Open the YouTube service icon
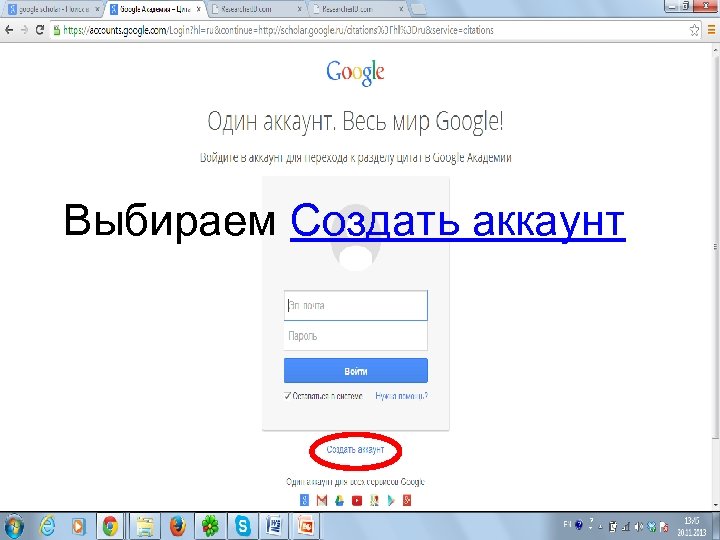Screen dimensions: 720x540 tap(357, 500)
